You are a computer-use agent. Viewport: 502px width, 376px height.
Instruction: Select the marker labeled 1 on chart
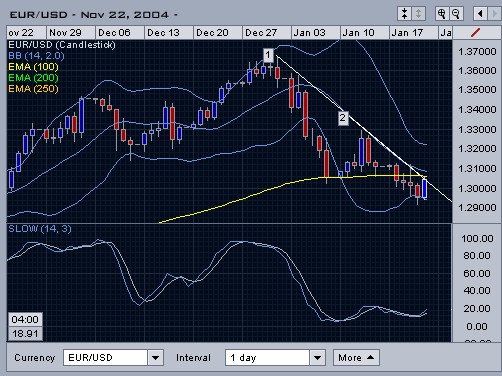point(268,55)
